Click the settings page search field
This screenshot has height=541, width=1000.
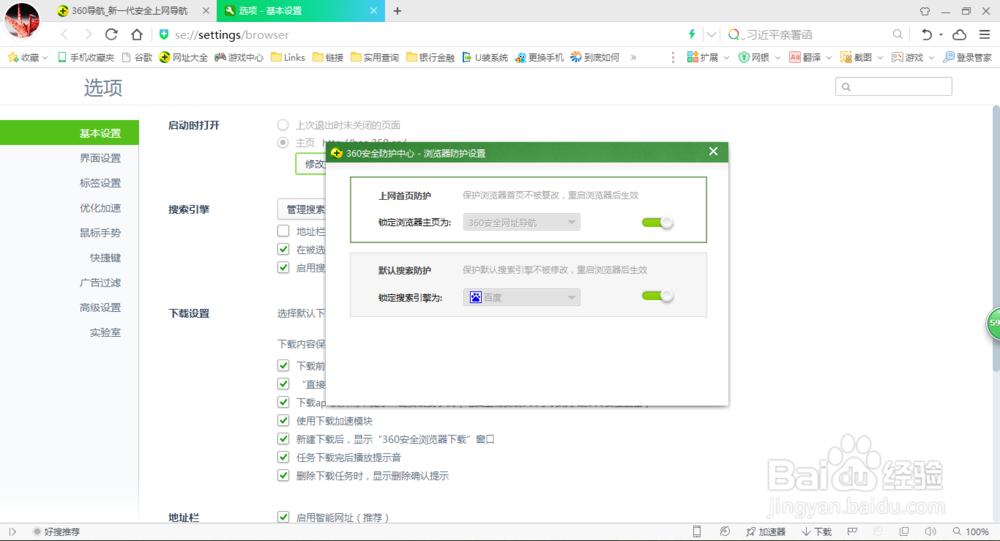[x=893, y=87]
